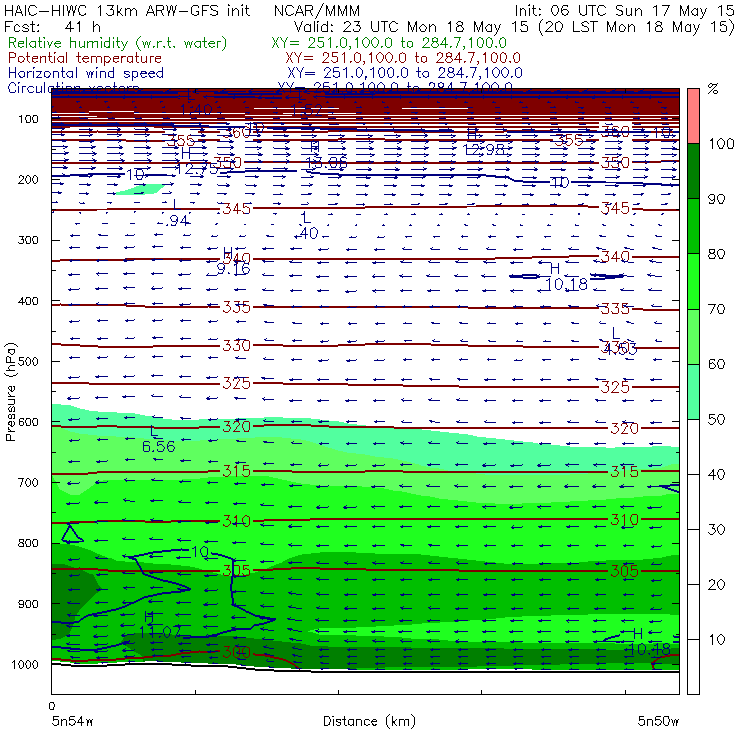
Task: Click the 500 hPa pressure axis tick label
Action: (28, 362)
